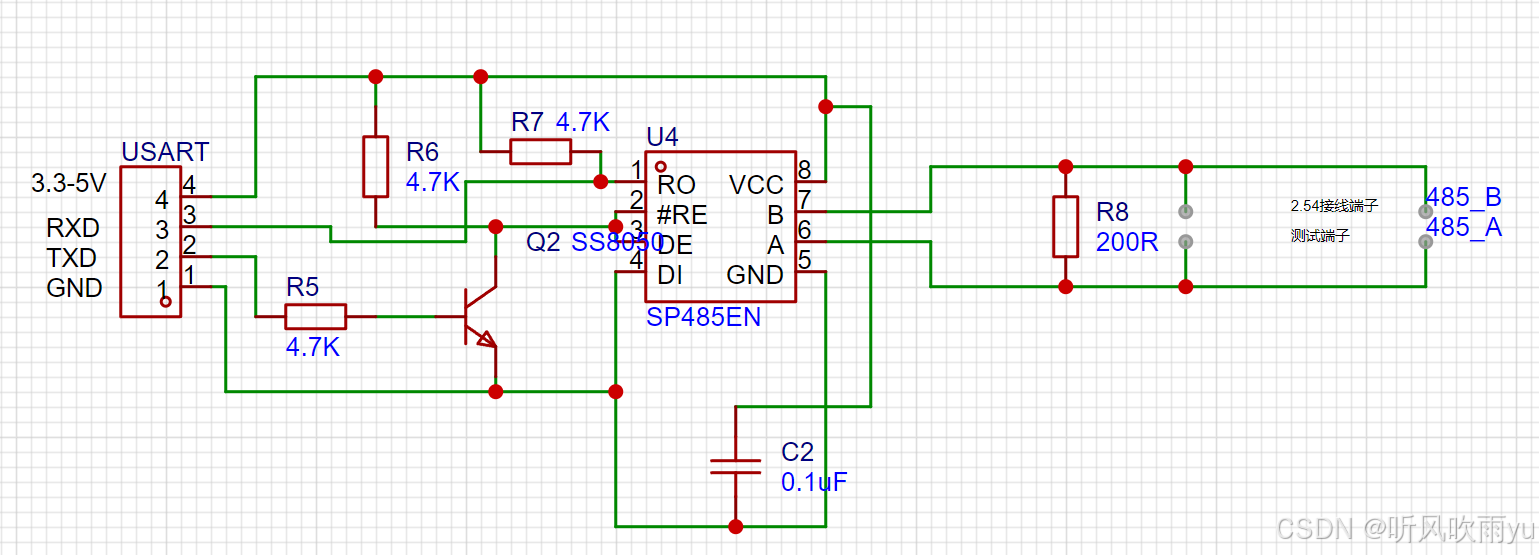Image resolution: width=1539 pixels, height=555 pixels.
Task: Click the SP485EN part name
Action: [x=703, y=318]
